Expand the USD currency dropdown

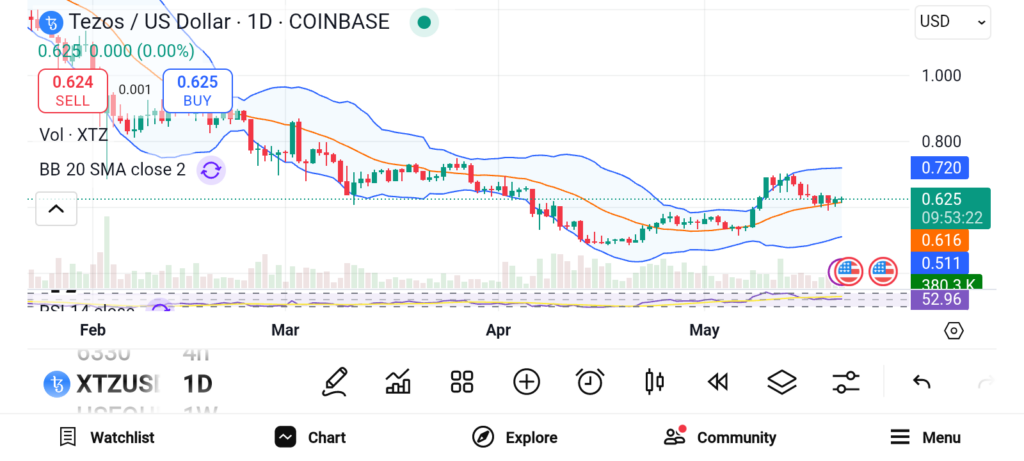(x=952, y=22)
